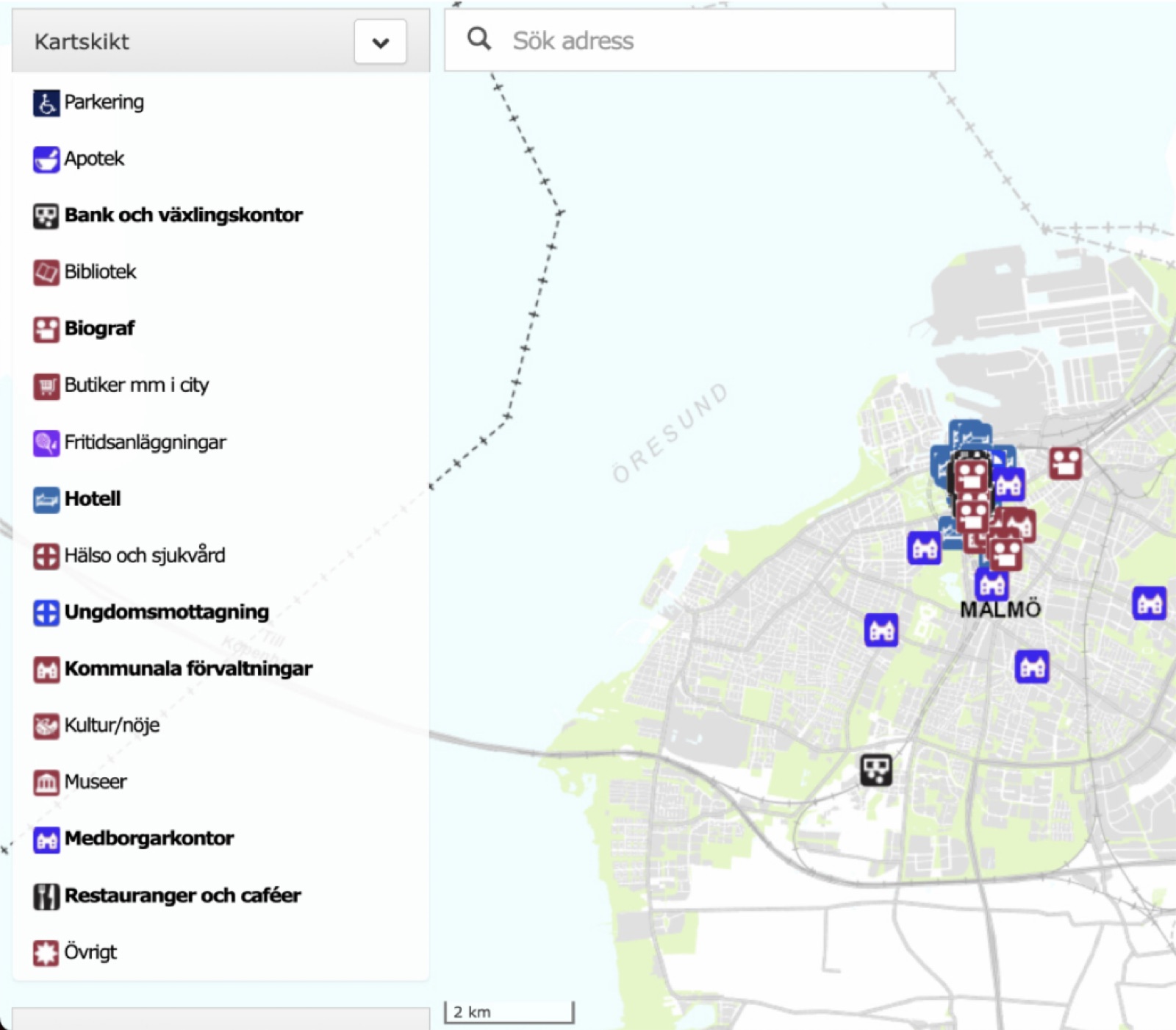Show the Kultur/nöje layer
1176x1030 pixels.
click(112, 726)
